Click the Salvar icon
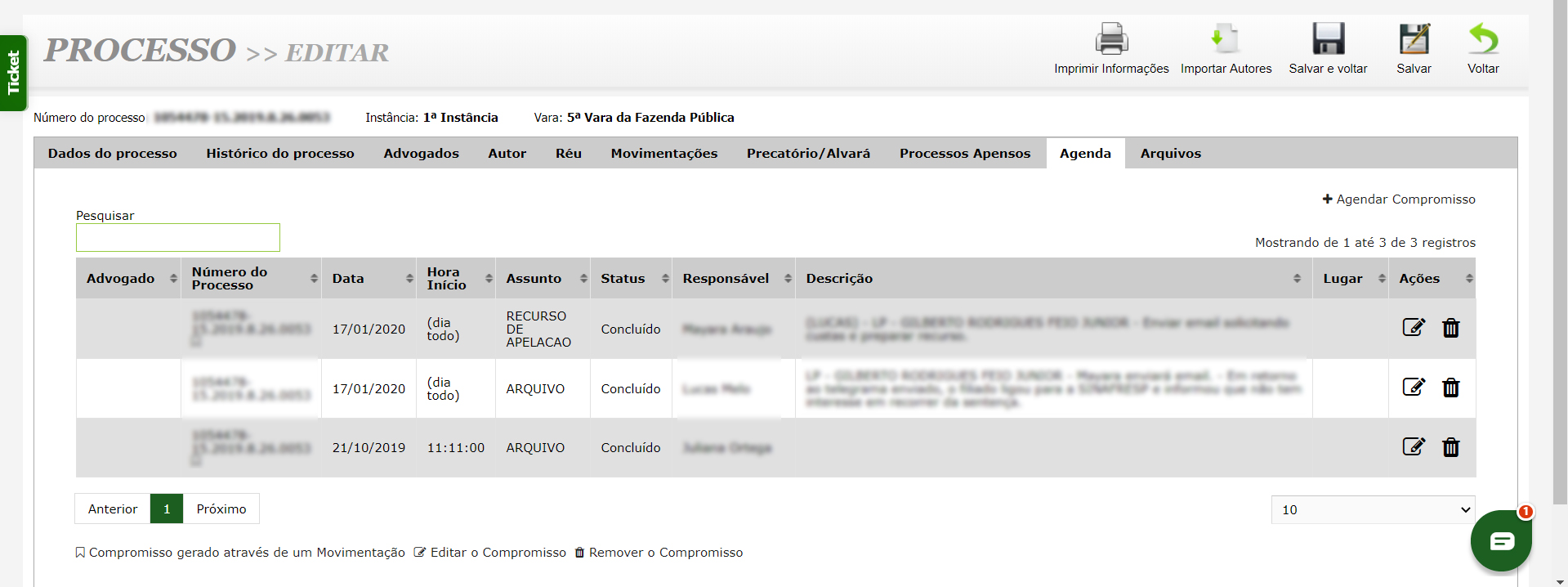1568x587 pixels. 1414,39
